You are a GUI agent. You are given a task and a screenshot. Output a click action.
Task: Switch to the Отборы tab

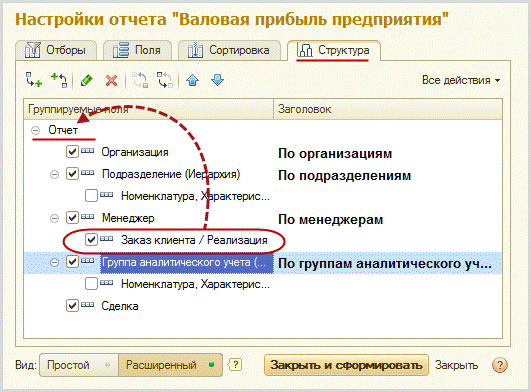[x=56, y=50]
